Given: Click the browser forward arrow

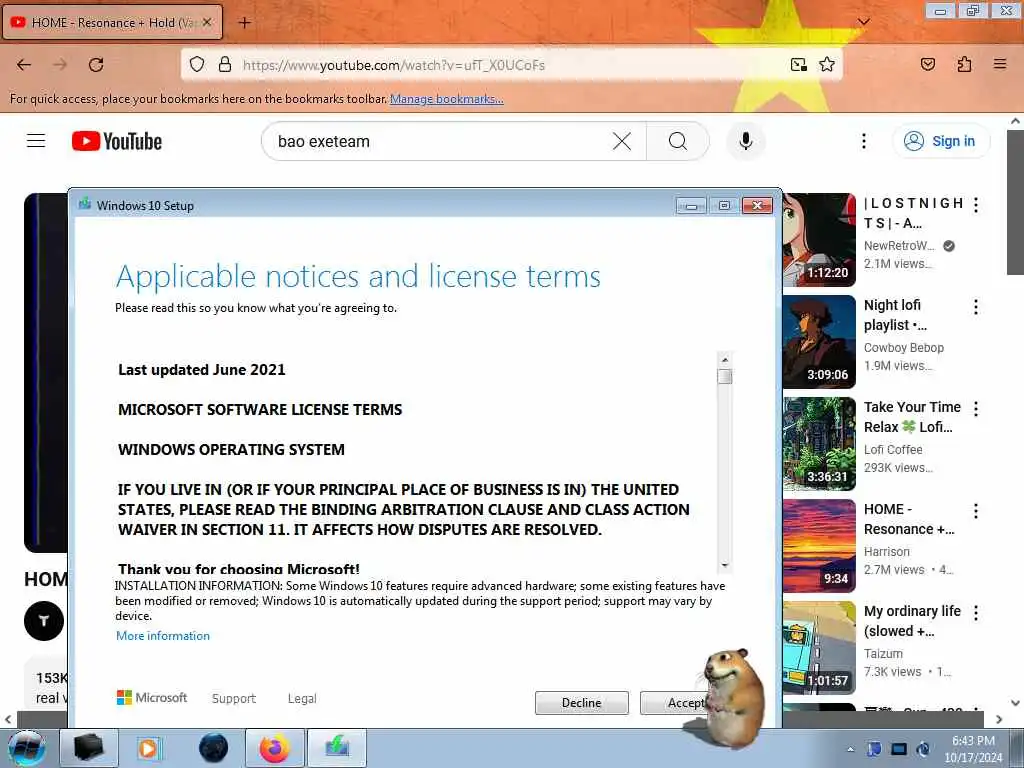Looking at the screenshot, I should coord(60,65).
